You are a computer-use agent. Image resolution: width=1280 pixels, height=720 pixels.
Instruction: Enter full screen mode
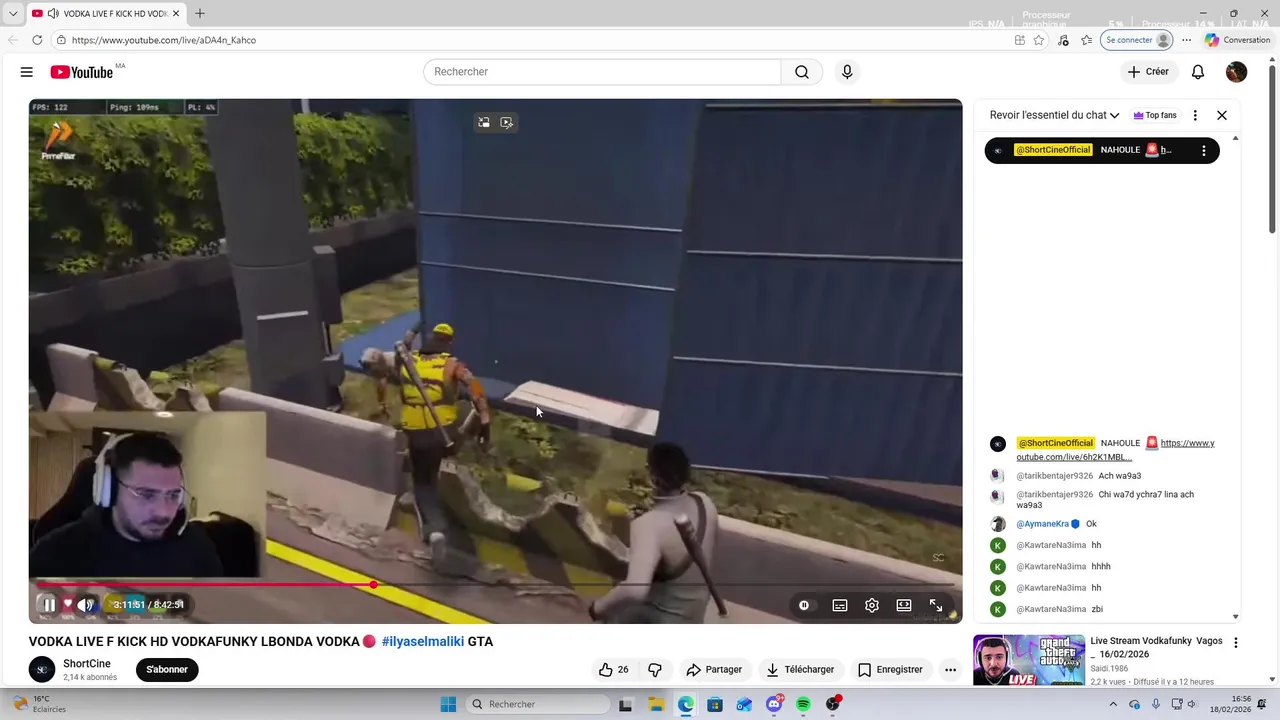(936, 605)
